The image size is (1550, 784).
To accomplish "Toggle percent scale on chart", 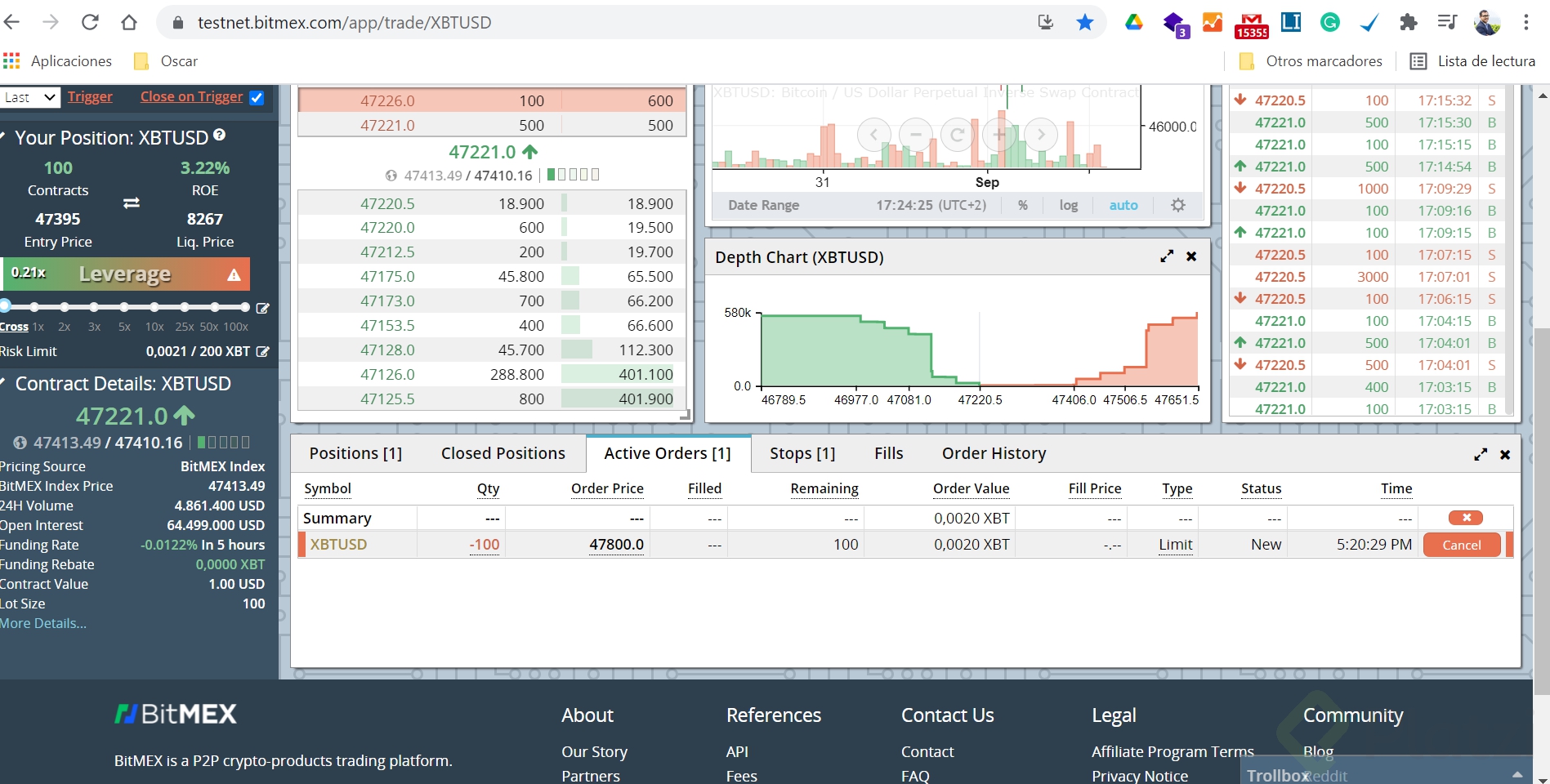I will tap(1023, 205).
